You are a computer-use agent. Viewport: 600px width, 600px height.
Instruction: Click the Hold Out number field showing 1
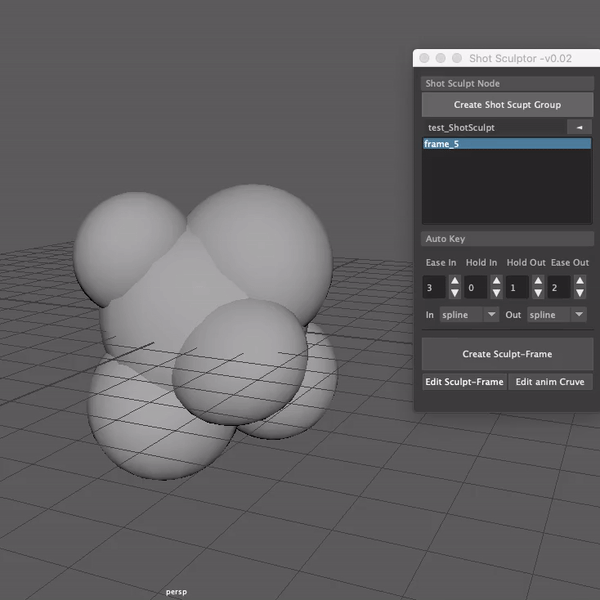tap(517, 287)
